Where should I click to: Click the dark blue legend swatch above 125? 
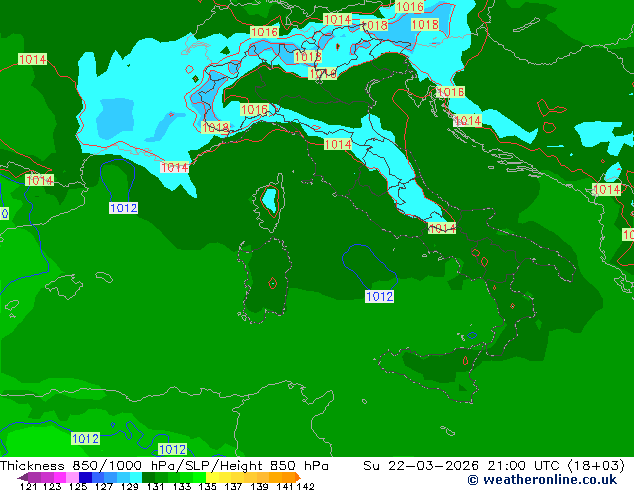[85, 477]
